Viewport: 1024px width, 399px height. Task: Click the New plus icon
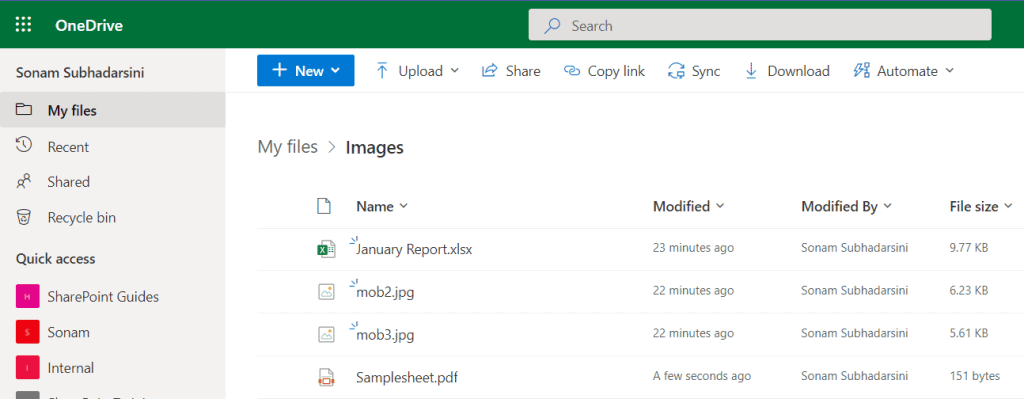pos(280,70)
